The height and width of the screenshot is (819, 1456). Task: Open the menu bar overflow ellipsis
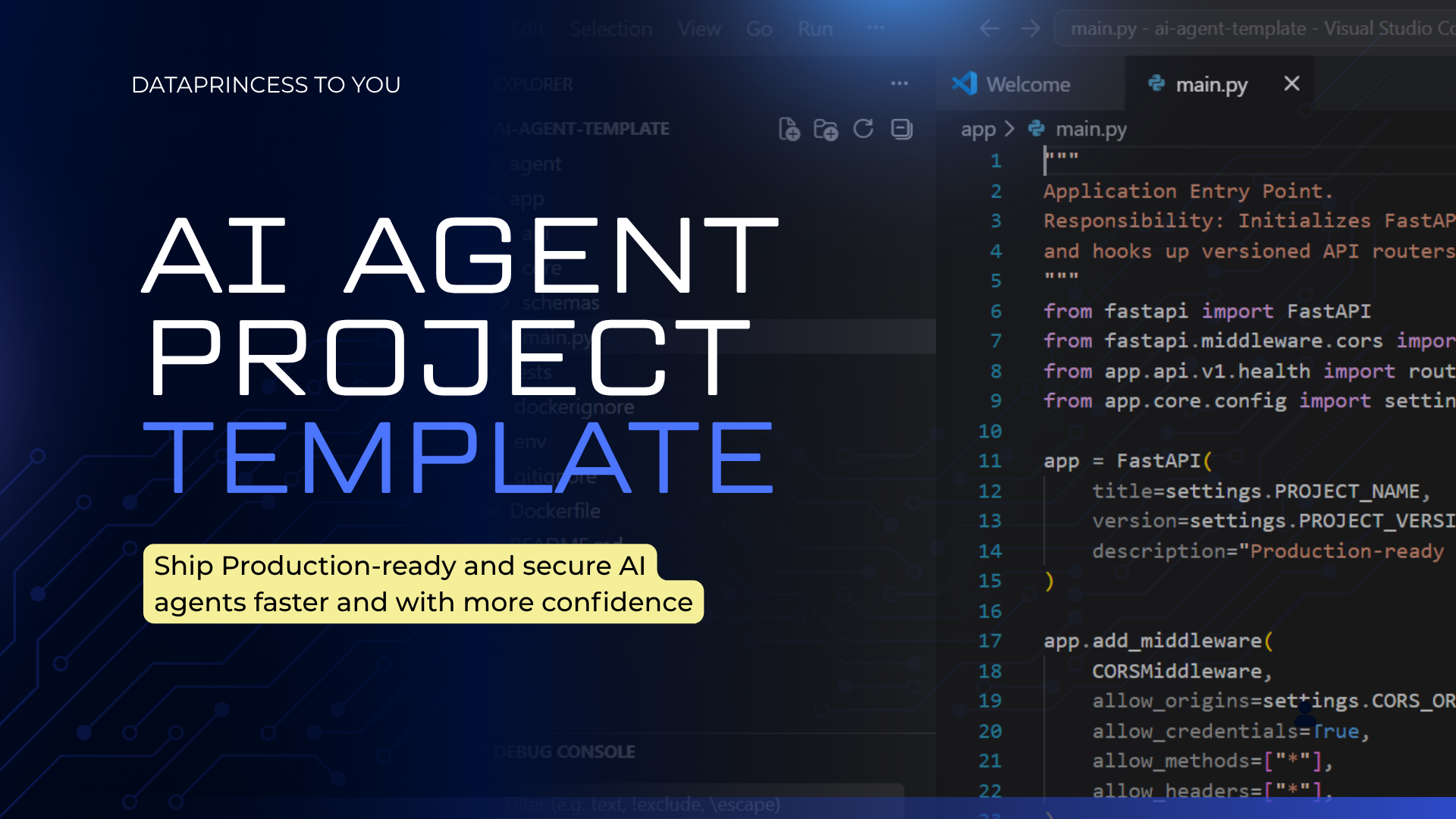[x=876, y=28]
